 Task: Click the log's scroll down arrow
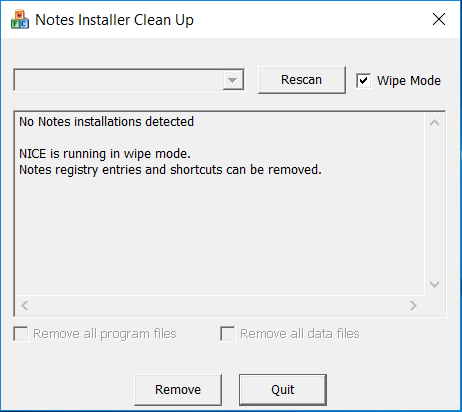[x=434, y=284]
